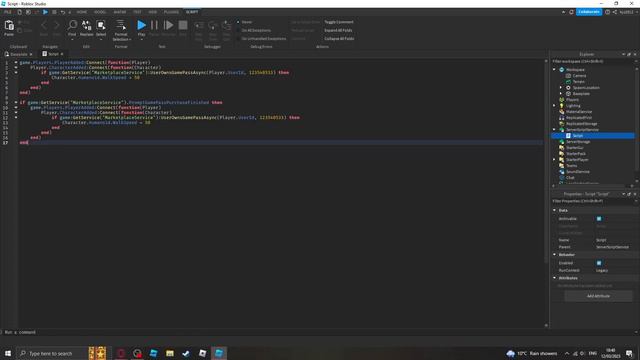
Task: Open the SCRIPT ribbon tab
Action: [192, 12]
